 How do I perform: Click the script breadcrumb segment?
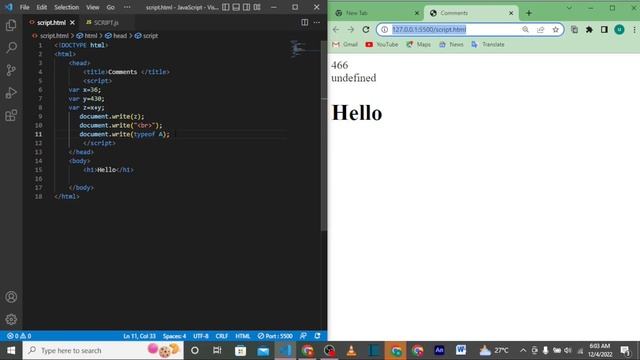pos(147,36)
